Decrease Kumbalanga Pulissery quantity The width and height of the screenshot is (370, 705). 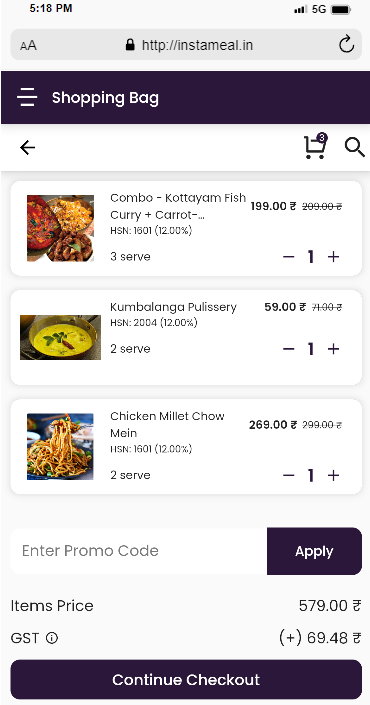(289, 349)
